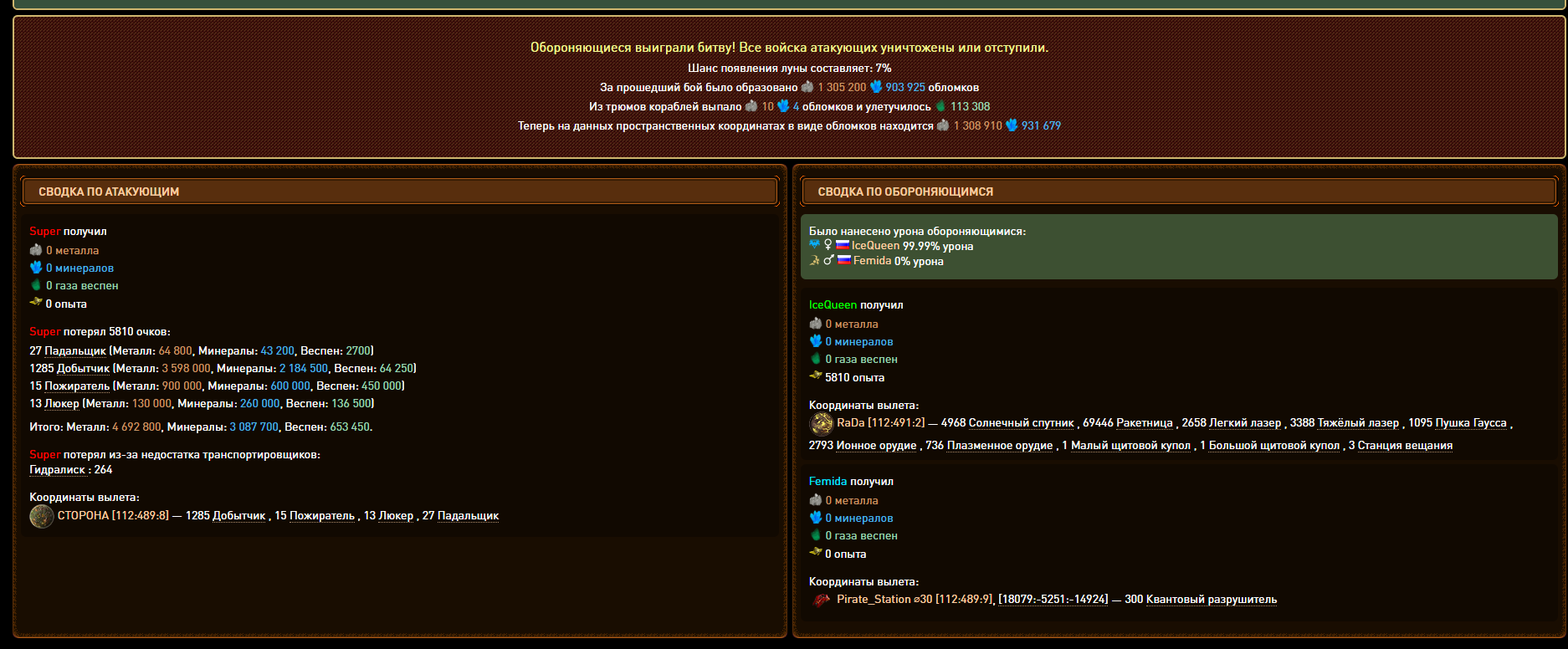Open RaDa coordinates [112:491:2]
Image resolution: width=1568 pixels, height=649 pixels.
[896, 423]
